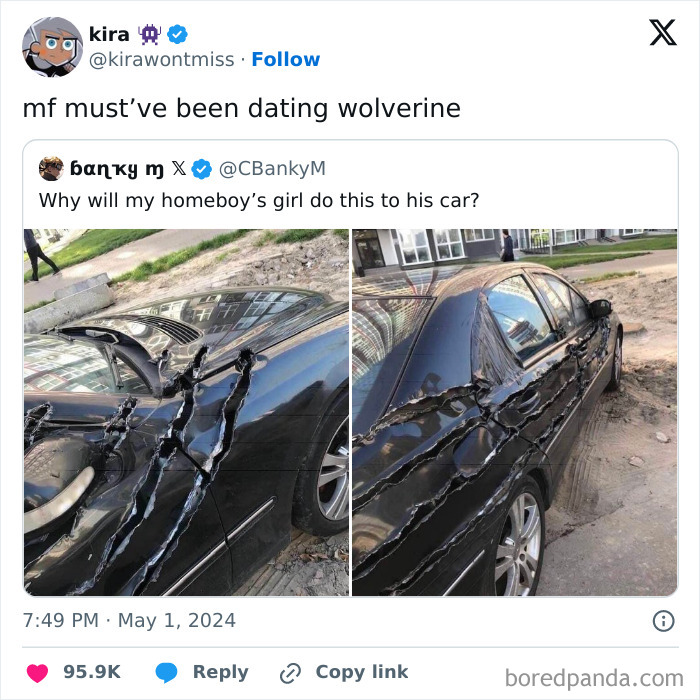Open kira's profile avatar

point(52,46)
